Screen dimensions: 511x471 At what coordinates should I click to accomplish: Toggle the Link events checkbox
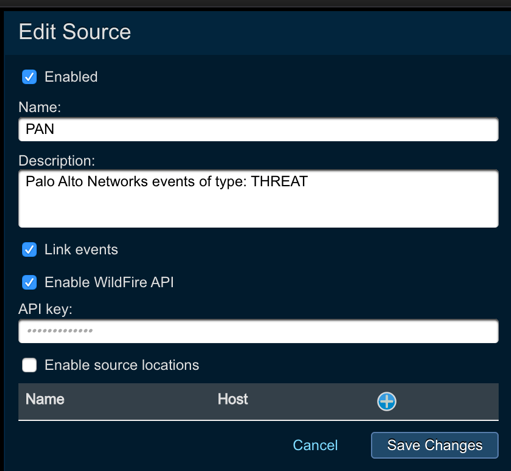pyautogui.click(x=29, y=250)
